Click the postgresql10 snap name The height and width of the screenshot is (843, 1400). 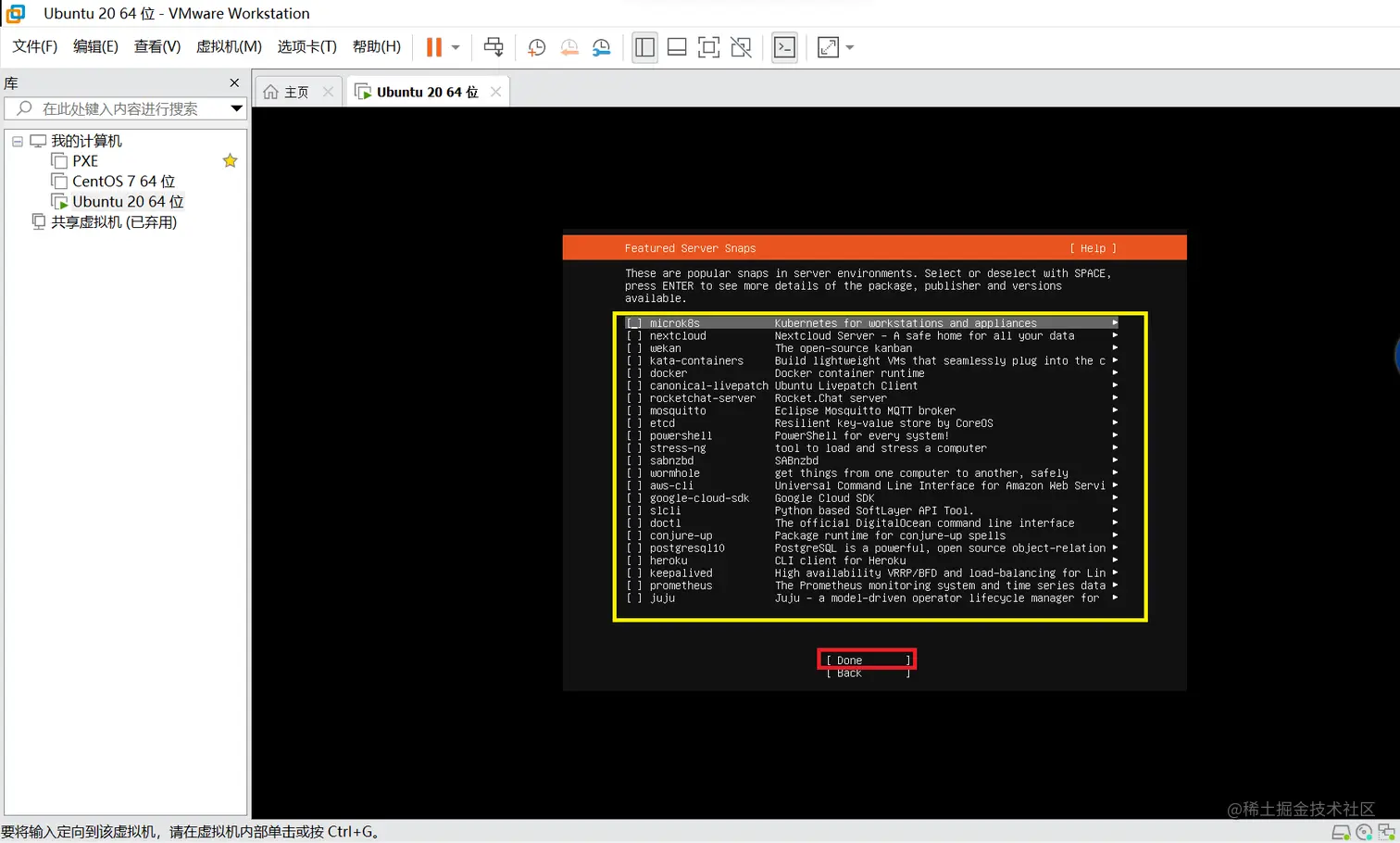[687, 548]
